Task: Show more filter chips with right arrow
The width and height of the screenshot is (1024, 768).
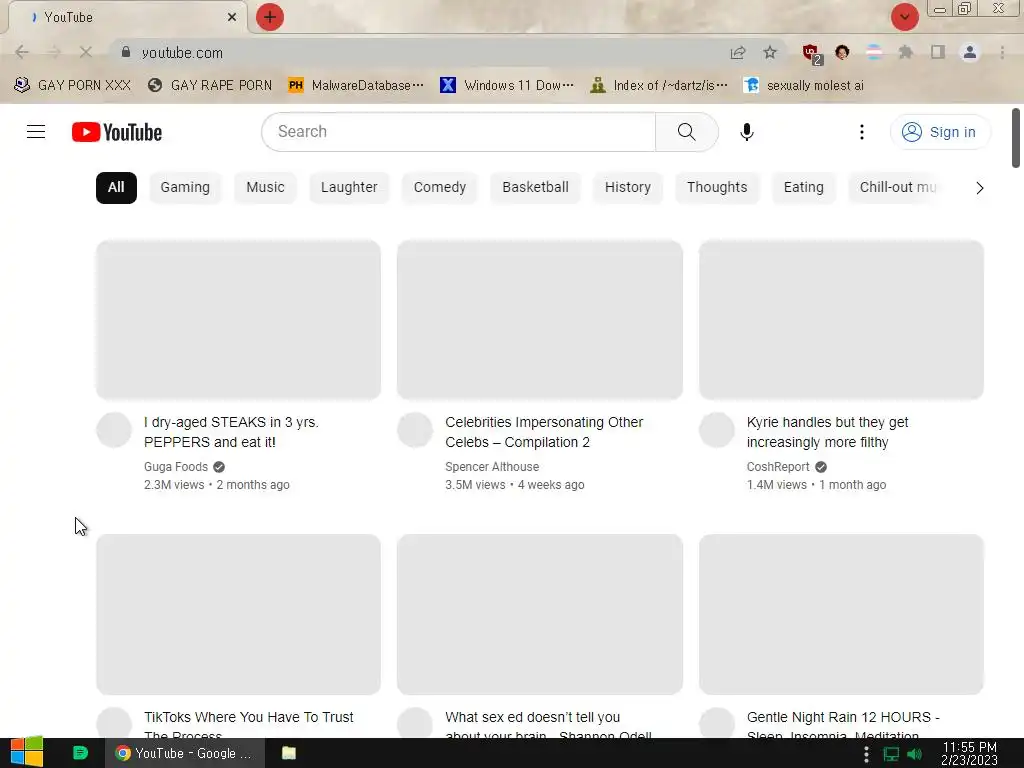Action: (x=979, y=188)
